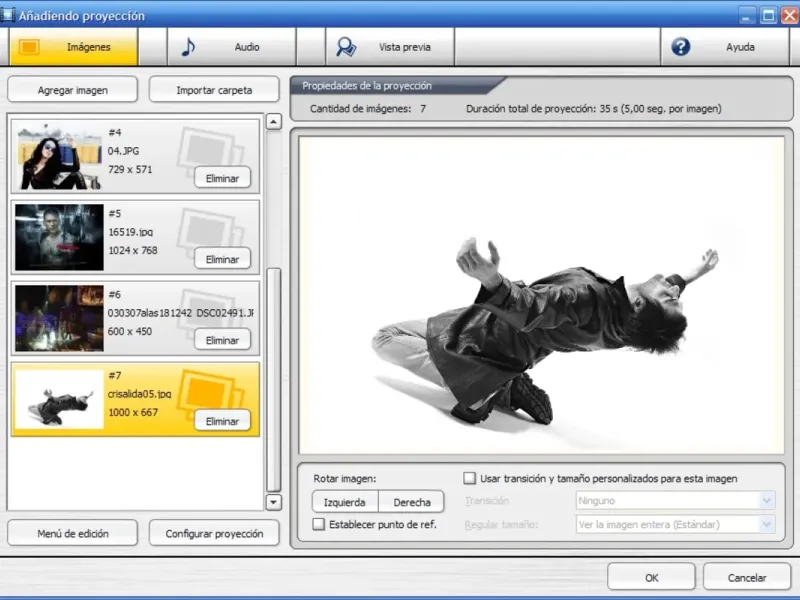Image resolution: width=800 pixels, height=600 pixels.
Task: Rotate image with Izquierda button
Action: (345, 502)
